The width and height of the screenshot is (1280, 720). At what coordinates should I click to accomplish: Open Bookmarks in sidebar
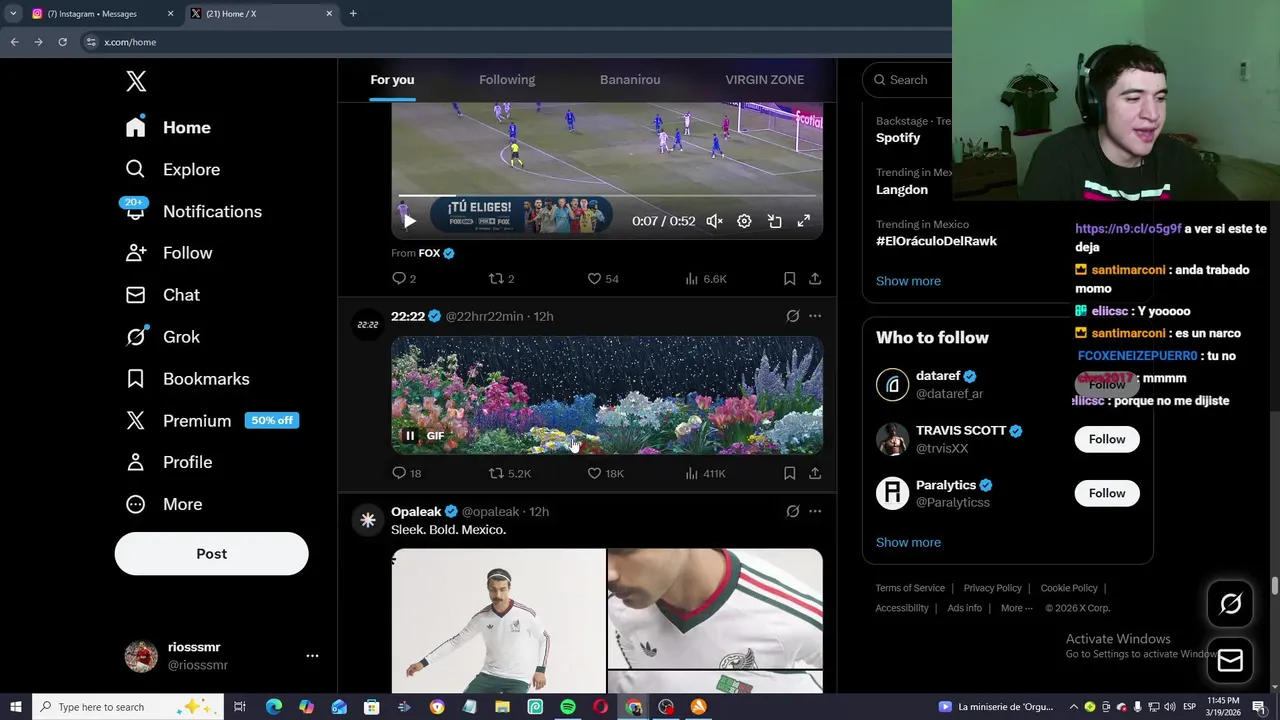(187, 379)
